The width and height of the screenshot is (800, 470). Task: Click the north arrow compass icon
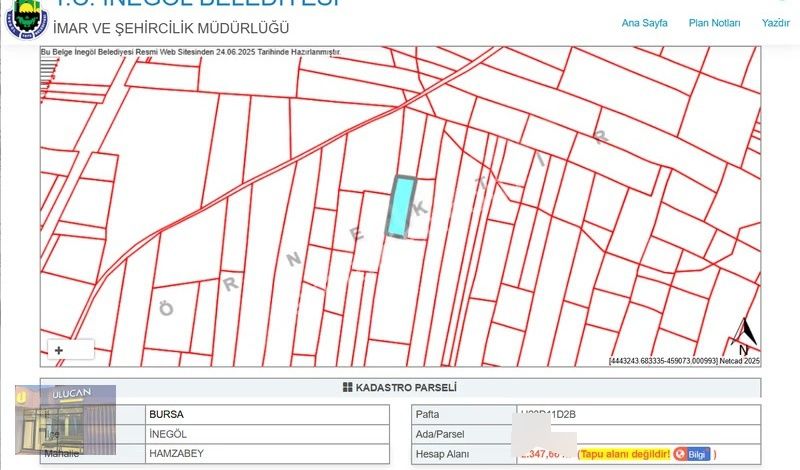745,336
